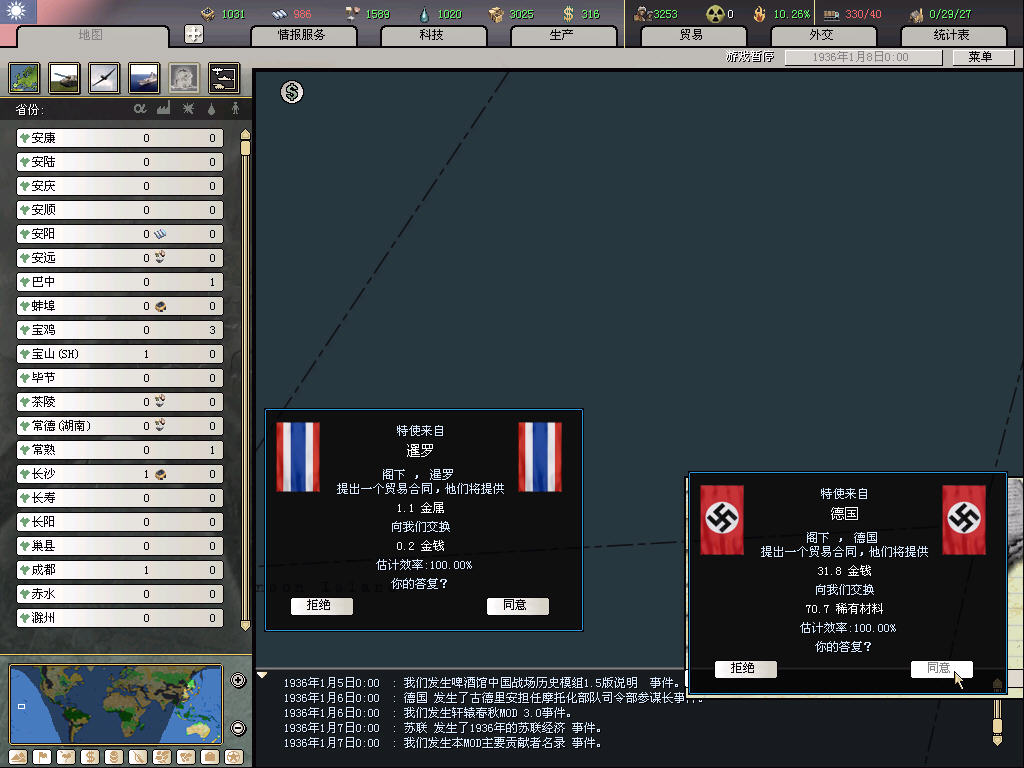This screenshot has width=1024, height=768.
Task: Open the 贸易 tab
Action: (692, 35)
